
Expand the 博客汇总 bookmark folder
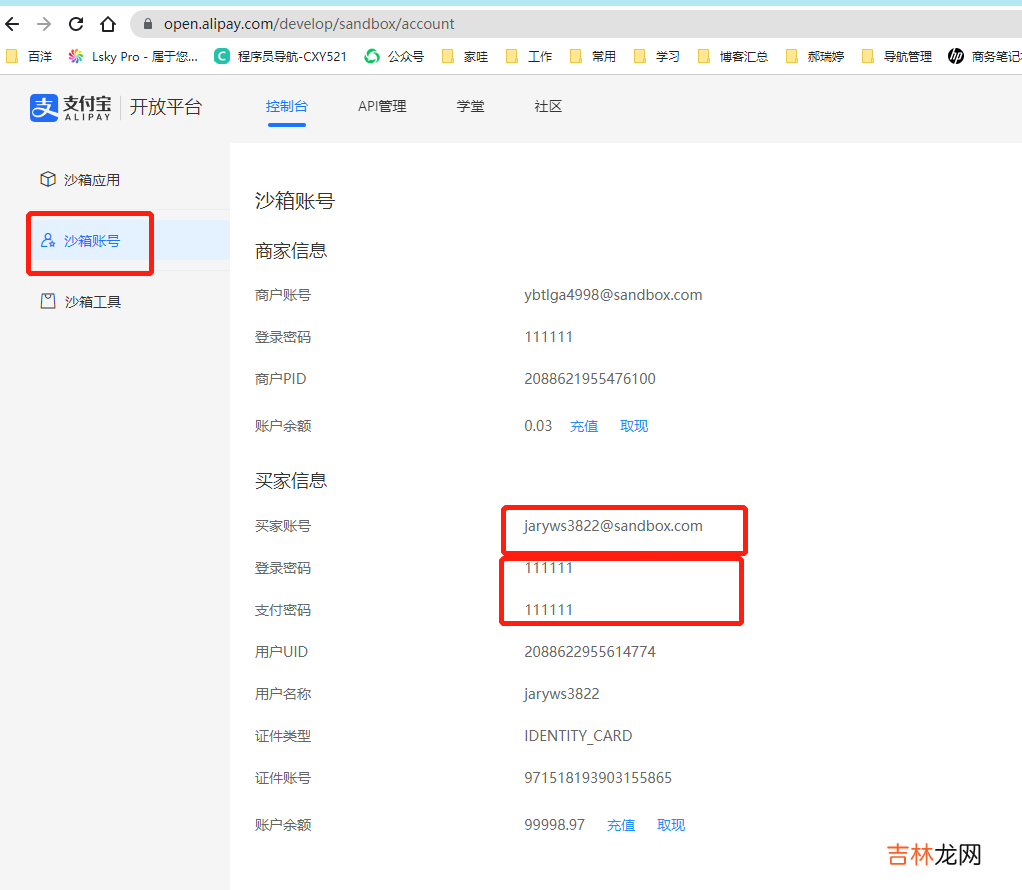tap(733, 57)
